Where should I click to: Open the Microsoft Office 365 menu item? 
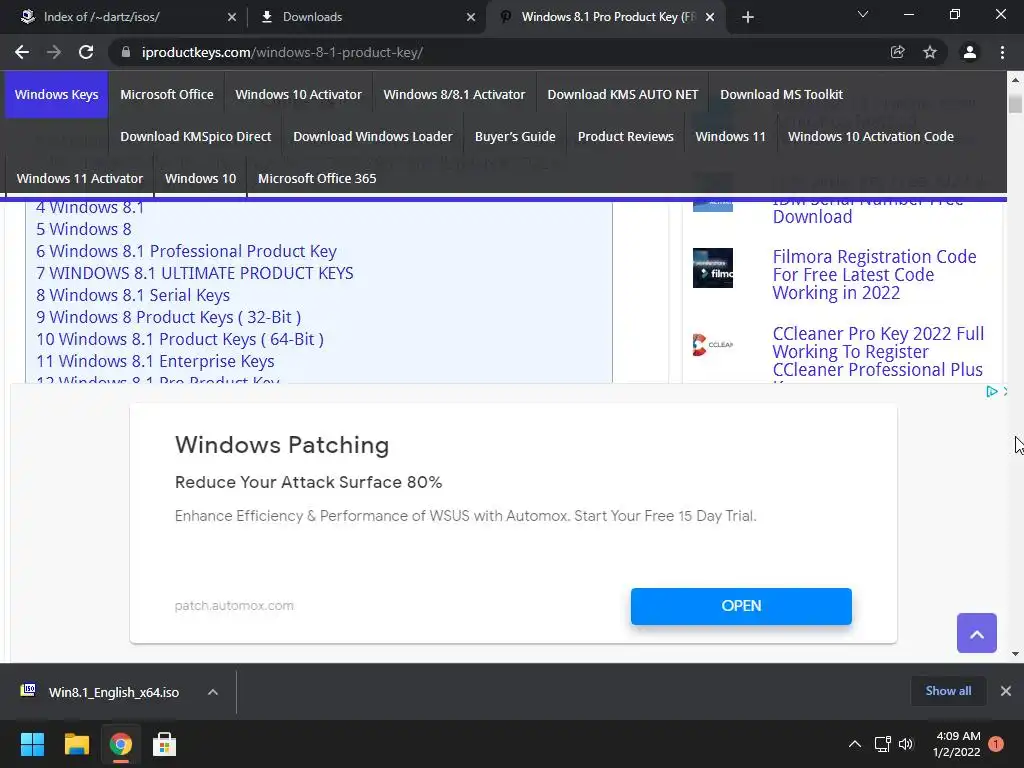(317, 178)
